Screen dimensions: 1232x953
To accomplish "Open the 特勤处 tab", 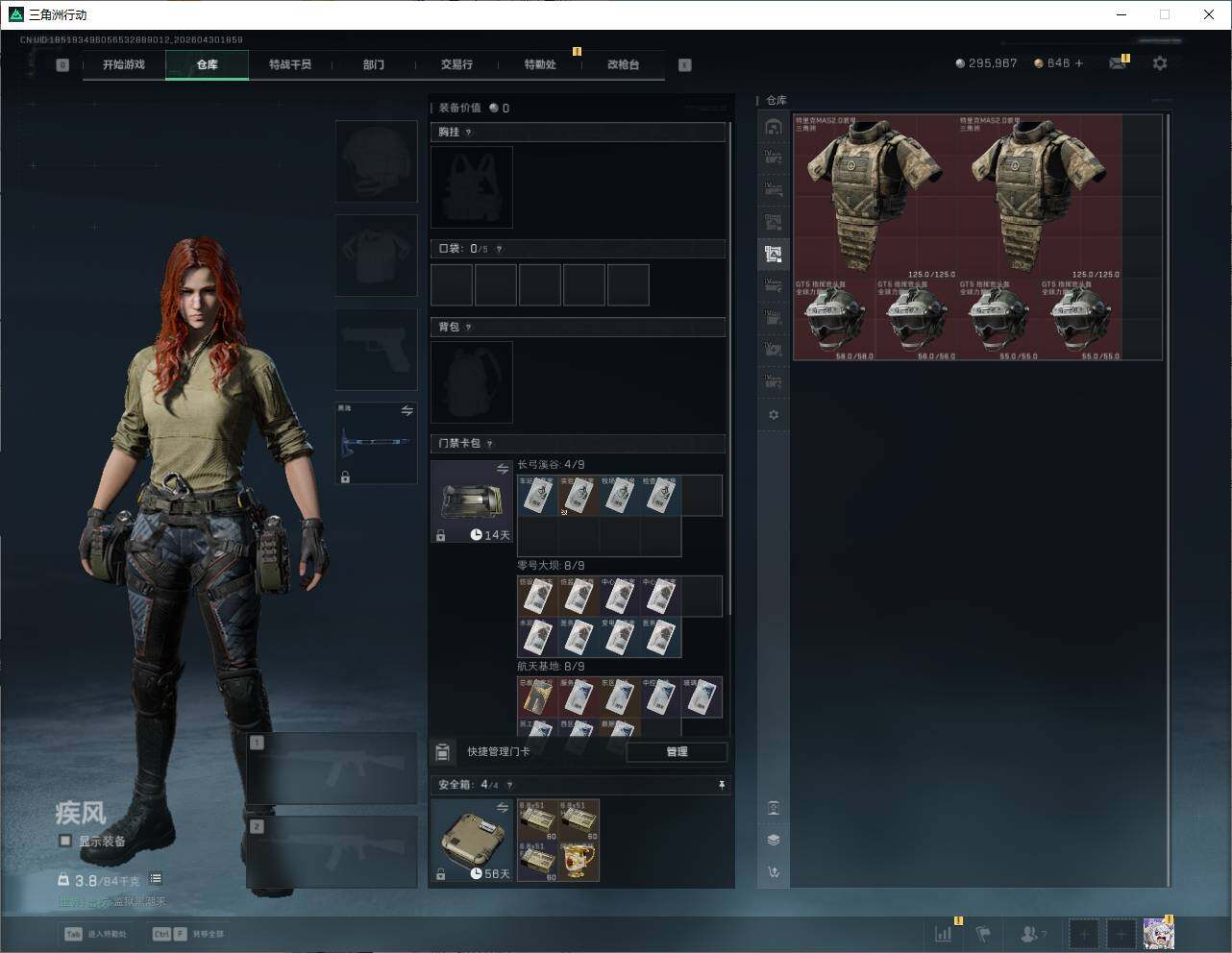I will (540, 64).
